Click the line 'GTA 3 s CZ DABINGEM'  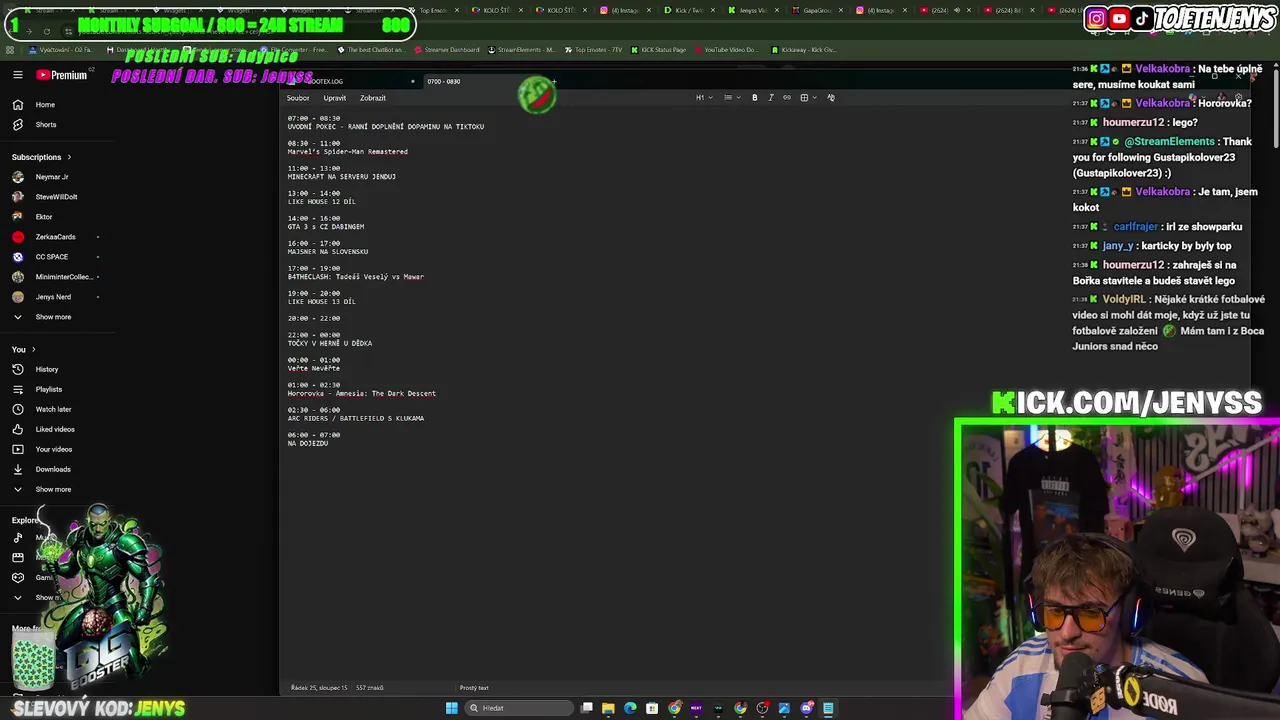coord(325,227)
